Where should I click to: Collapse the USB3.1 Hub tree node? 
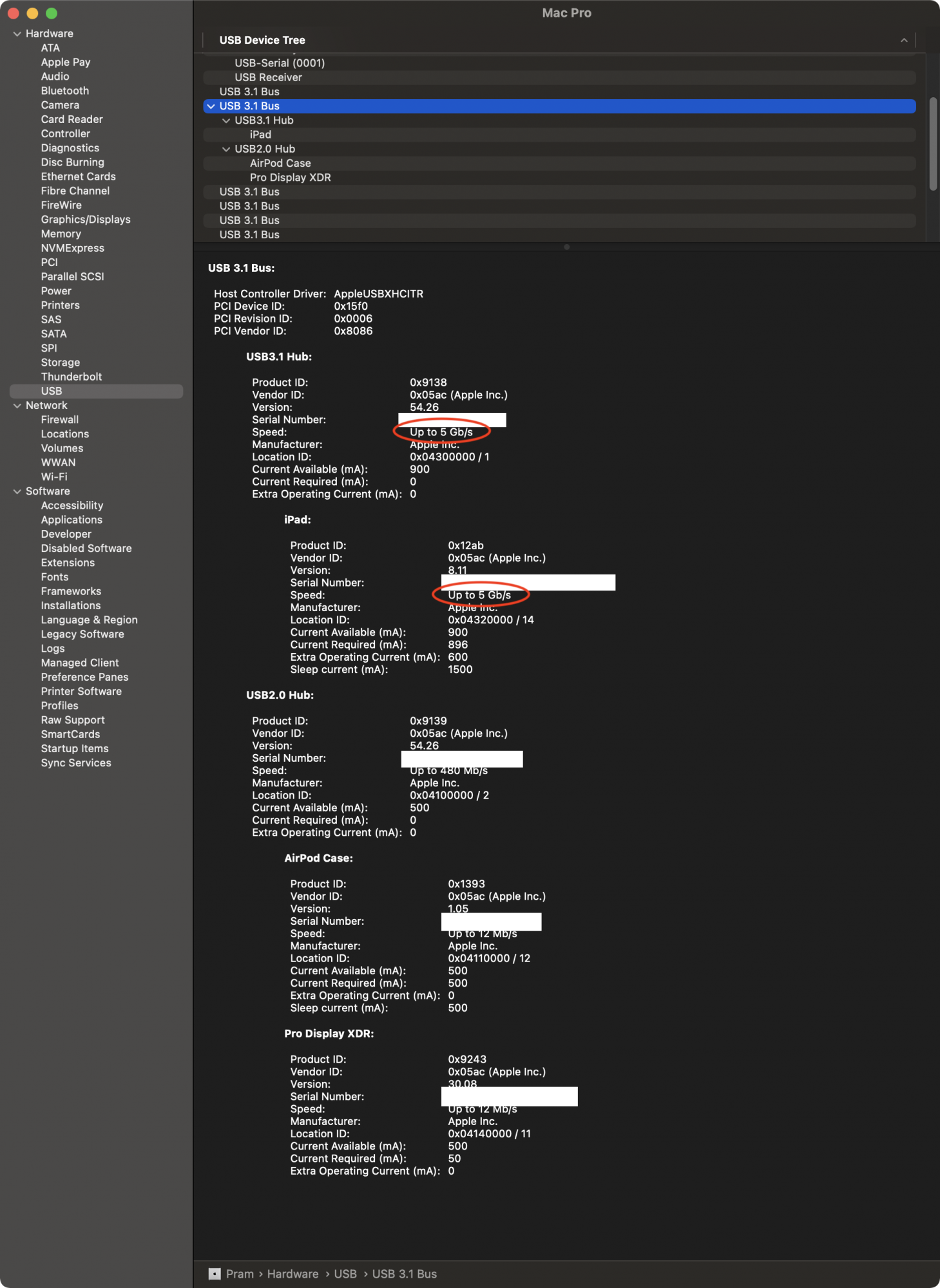coord(226,120)
